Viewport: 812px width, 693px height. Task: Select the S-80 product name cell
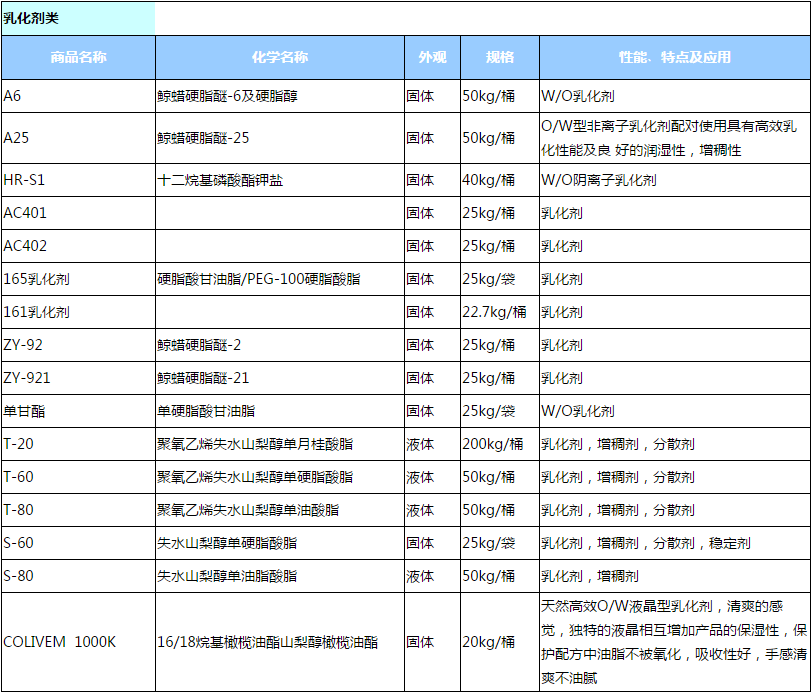coord(78,576)
